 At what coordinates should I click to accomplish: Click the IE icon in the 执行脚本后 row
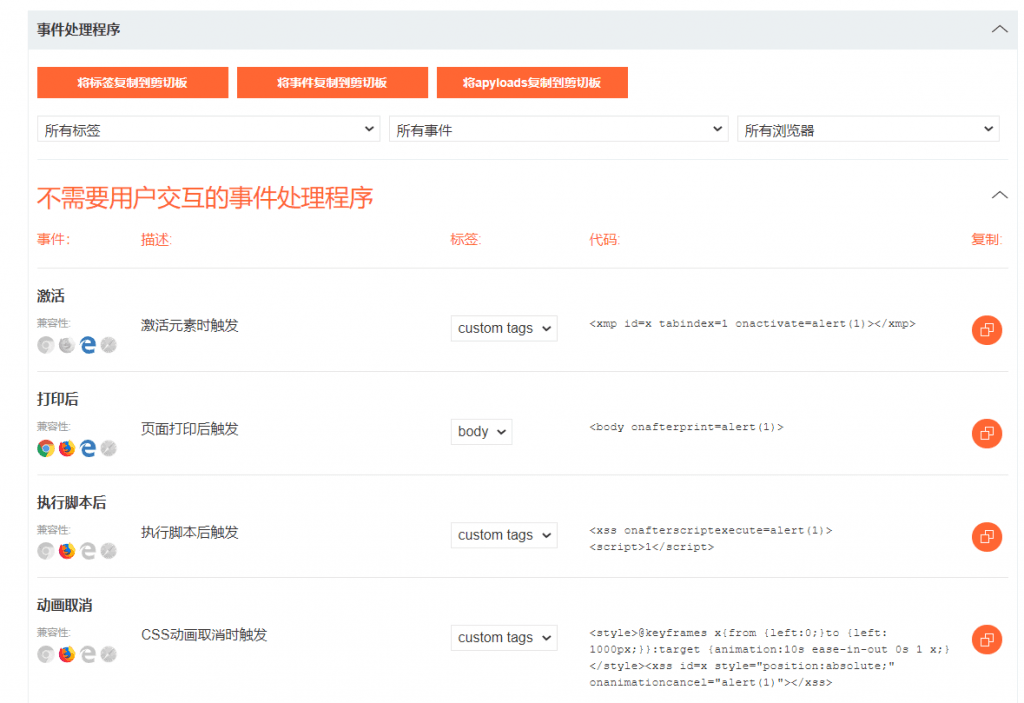88,551
